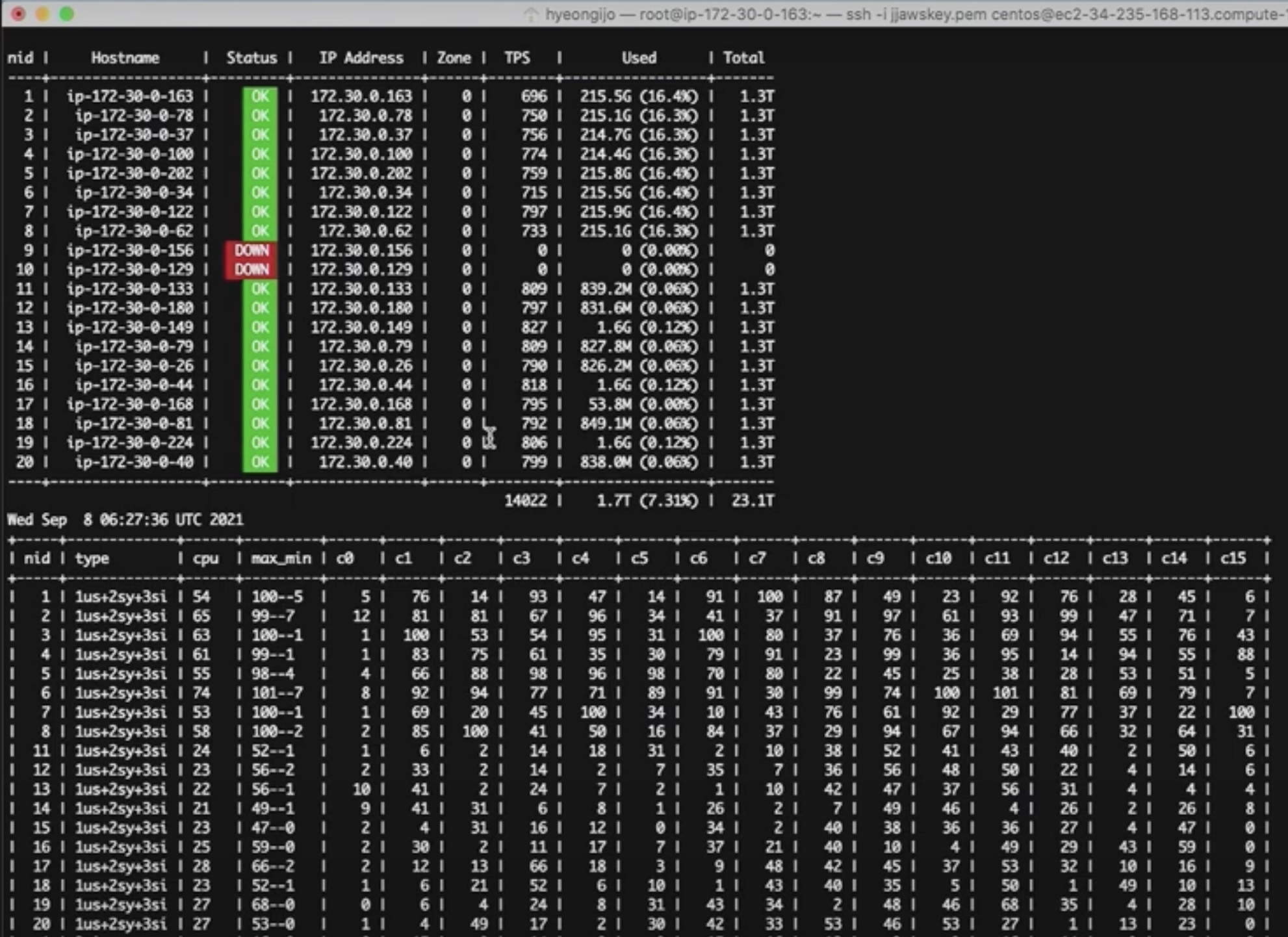Click the hostname ip-172-30-0-40 in last row
1288x937 pixels.
point(134,462)
